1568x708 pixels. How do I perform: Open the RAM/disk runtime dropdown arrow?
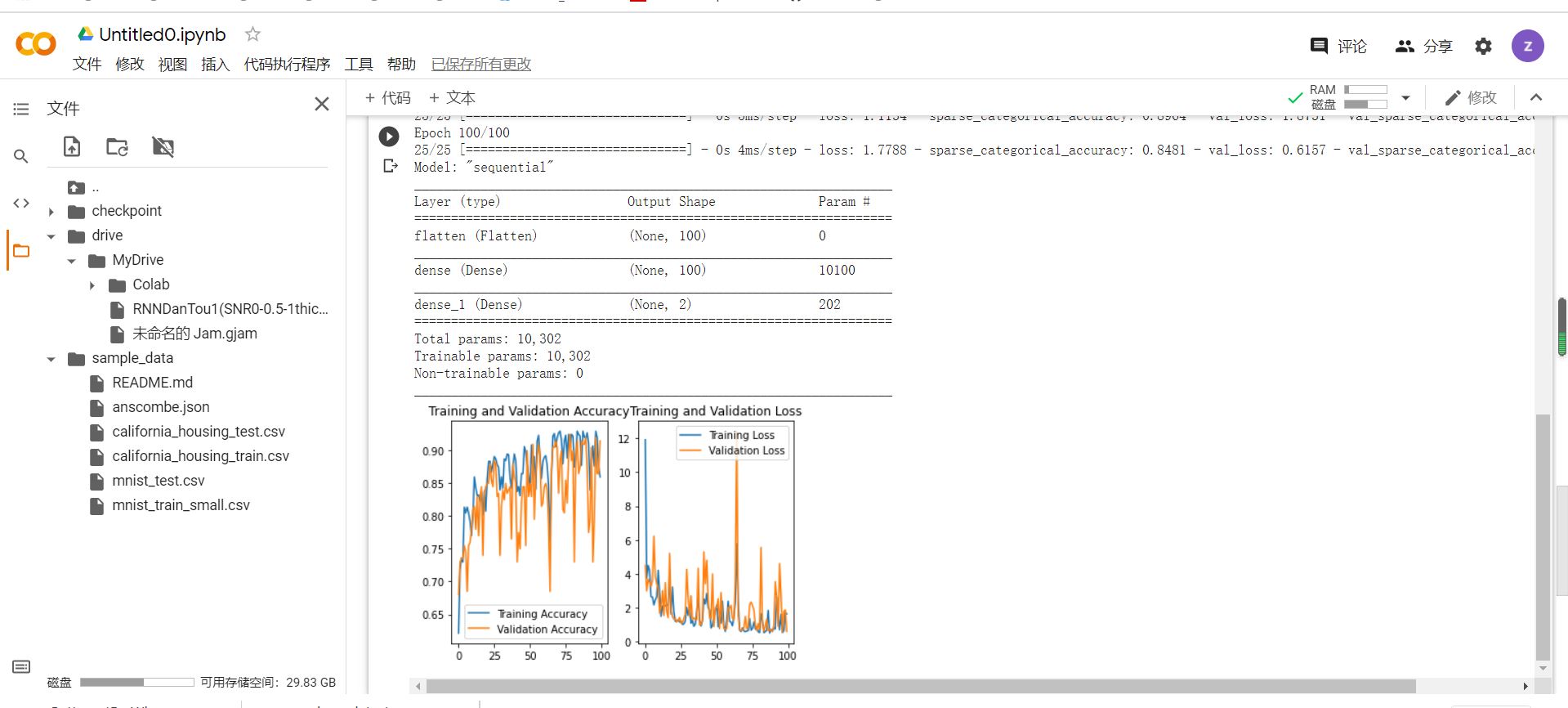(x=1405, y=98)
